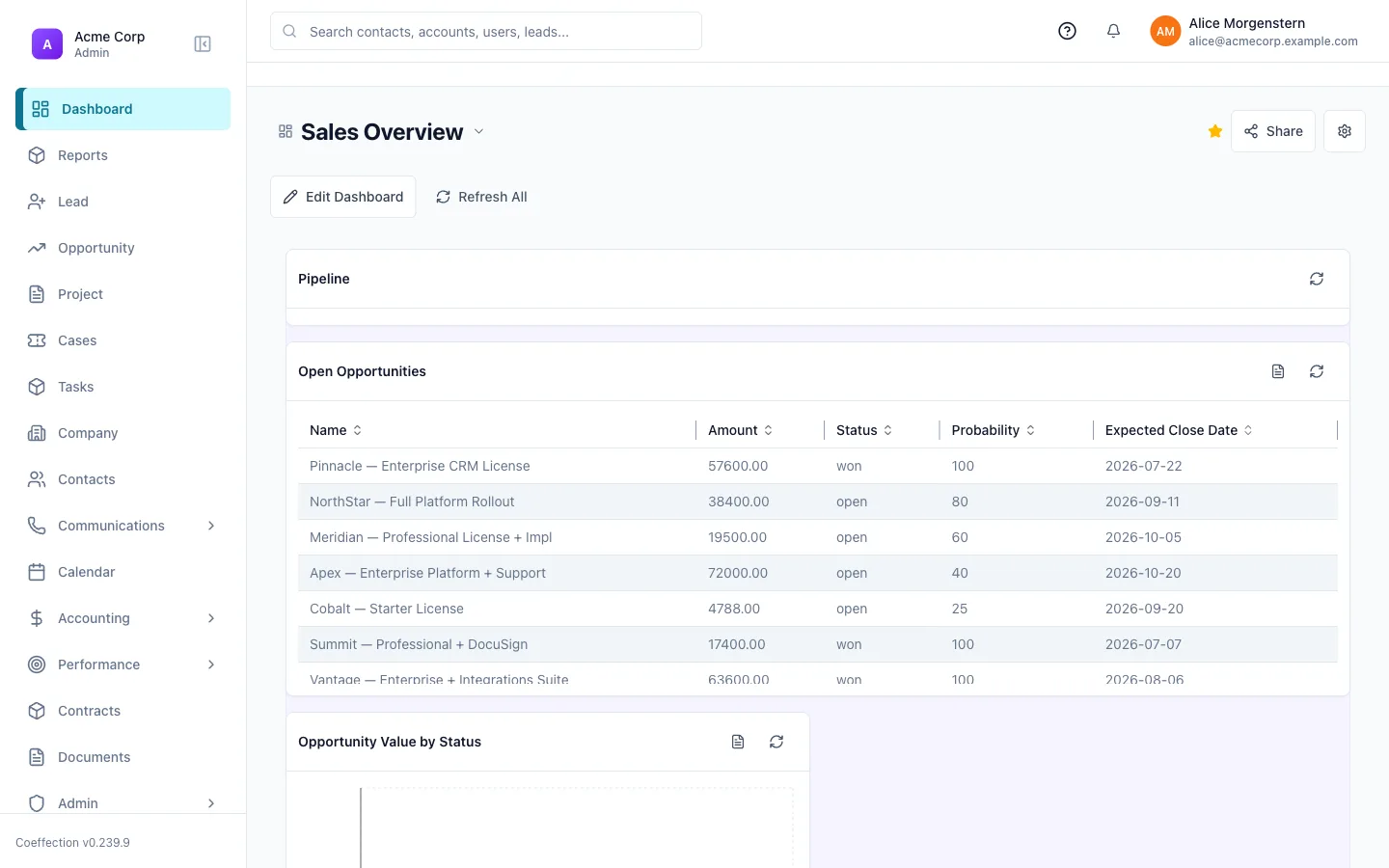Focus the search contacts input field
Image resolution: width=1389 pixels, height=868 pixels.
486,31
